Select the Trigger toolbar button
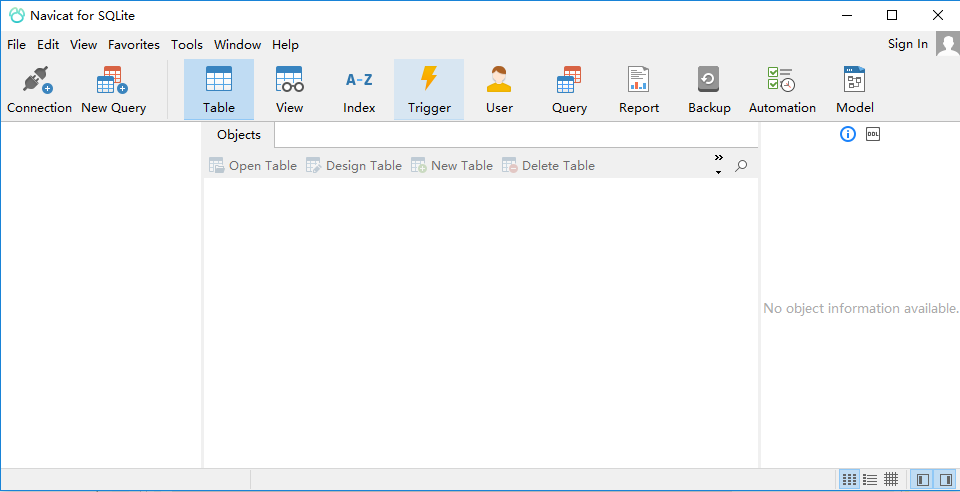960x492 pixels. tap(429, 89)
